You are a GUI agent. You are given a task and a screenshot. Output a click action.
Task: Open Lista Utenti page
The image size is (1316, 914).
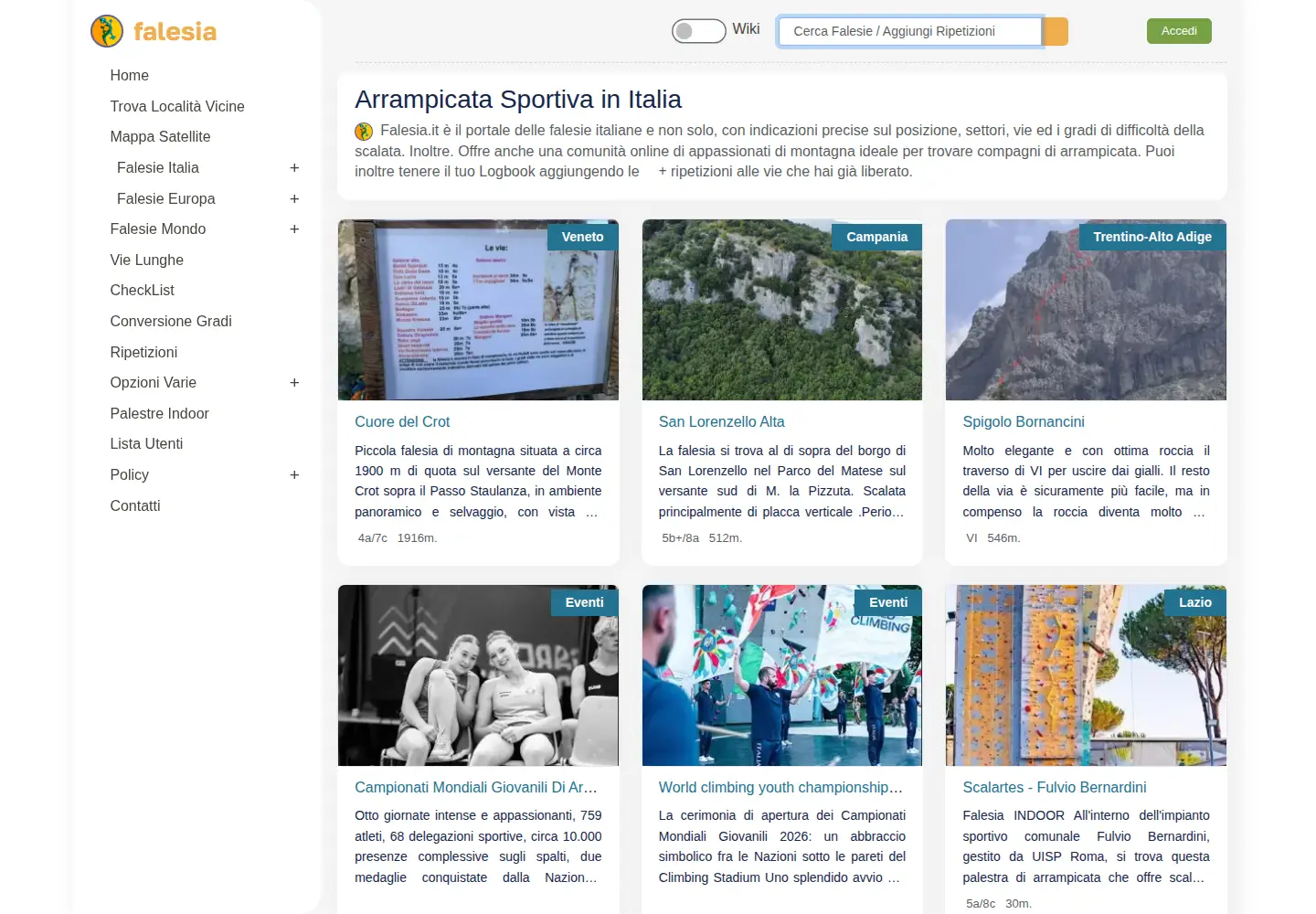146,444
